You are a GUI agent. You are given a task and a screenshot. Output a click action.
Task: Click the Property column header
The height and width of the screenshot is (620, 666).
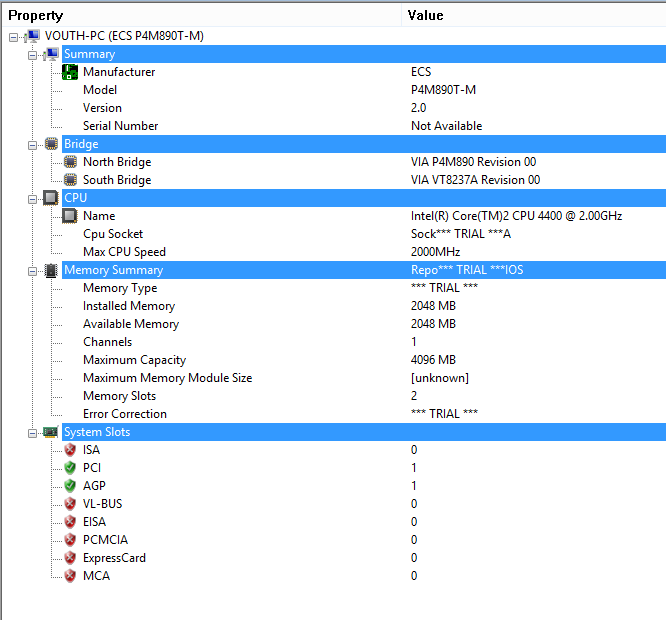[x=202, y=15]
